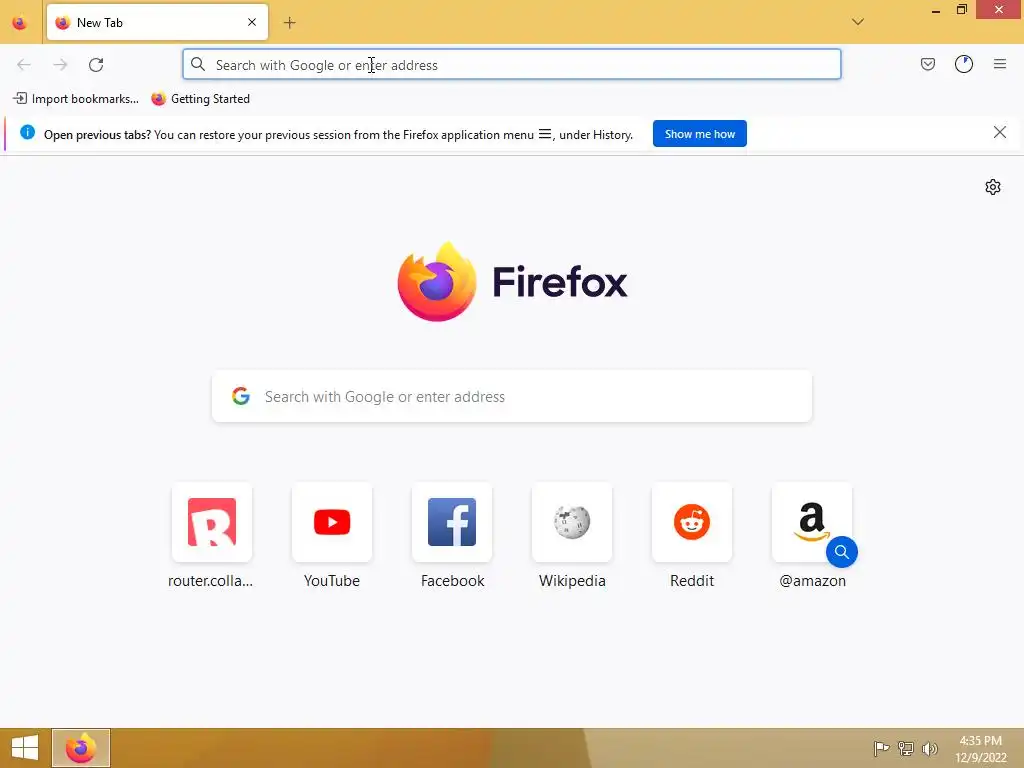The height and width of the screenshot is (768, 1024).
Task: Click the magnifier icon in address bar
Action: [198, 64]
